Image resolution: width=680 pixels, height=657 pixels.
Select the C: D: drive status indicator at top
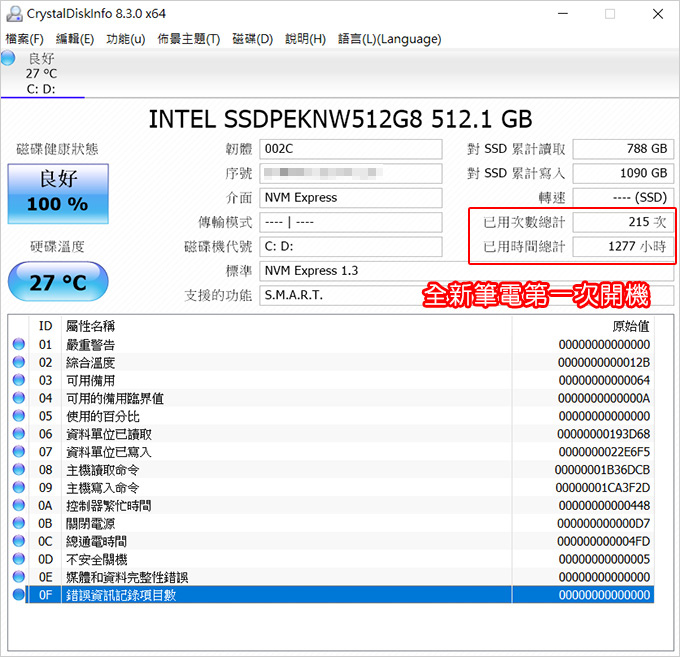(x=42, y=73)
